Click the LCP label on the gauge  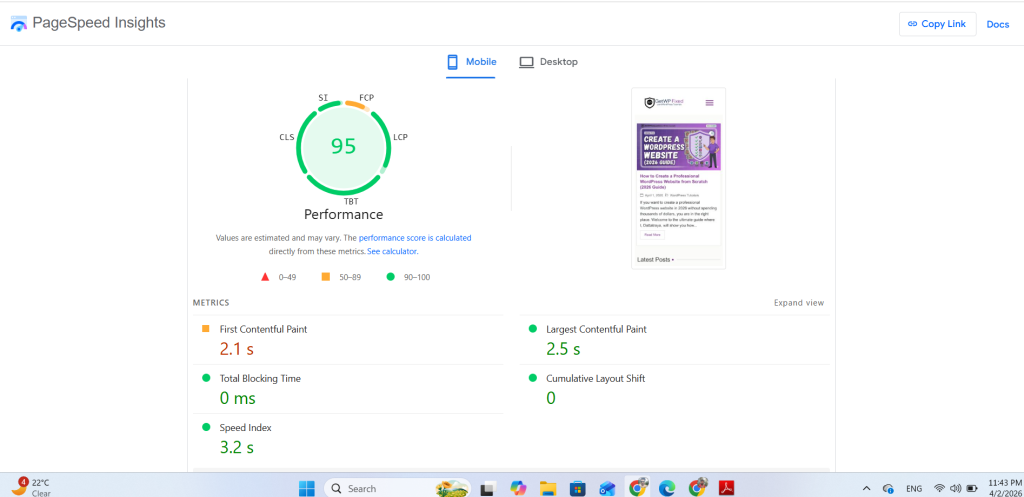(x=400, y=137)
